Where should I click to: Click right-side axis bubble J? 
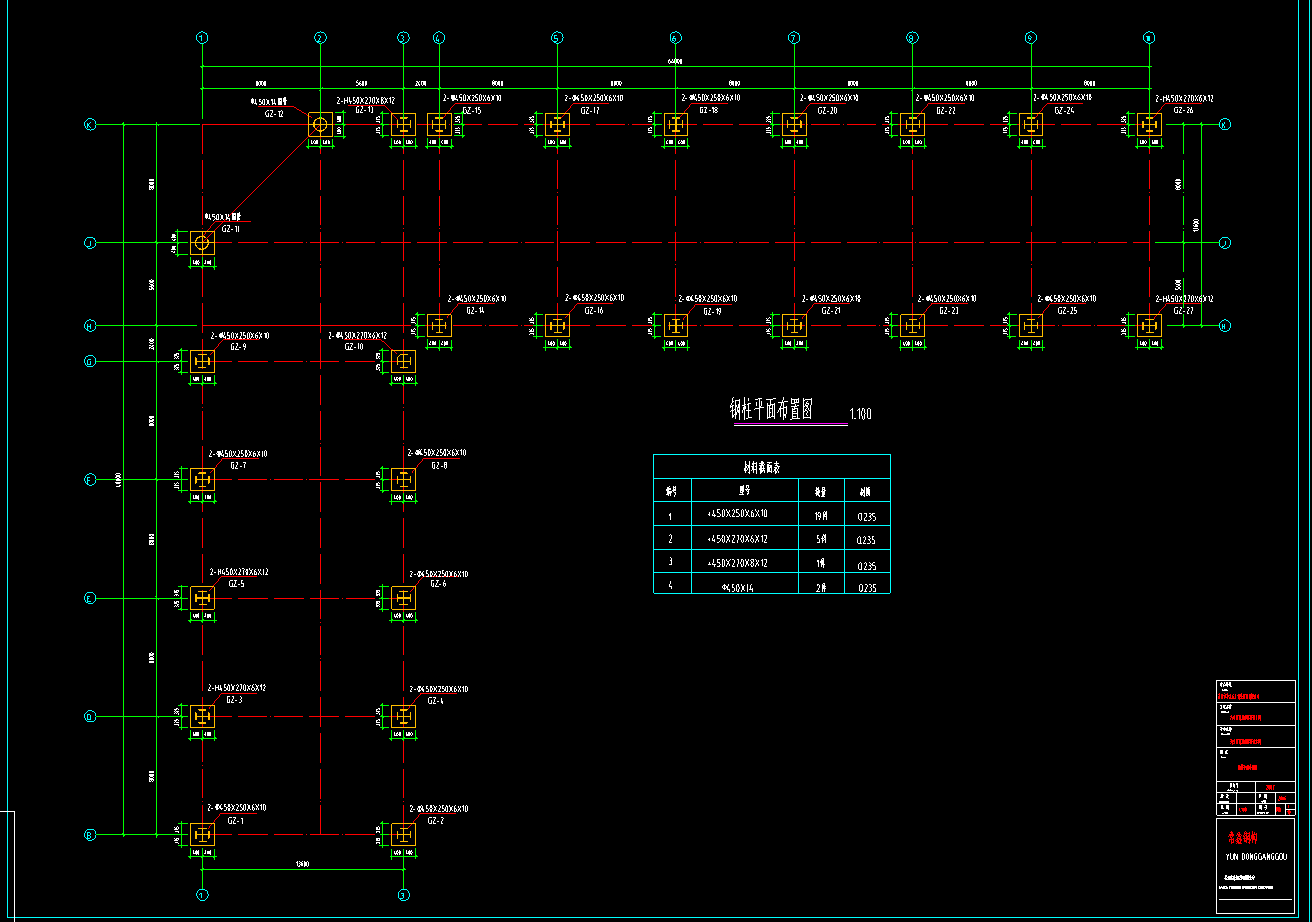1224,243
